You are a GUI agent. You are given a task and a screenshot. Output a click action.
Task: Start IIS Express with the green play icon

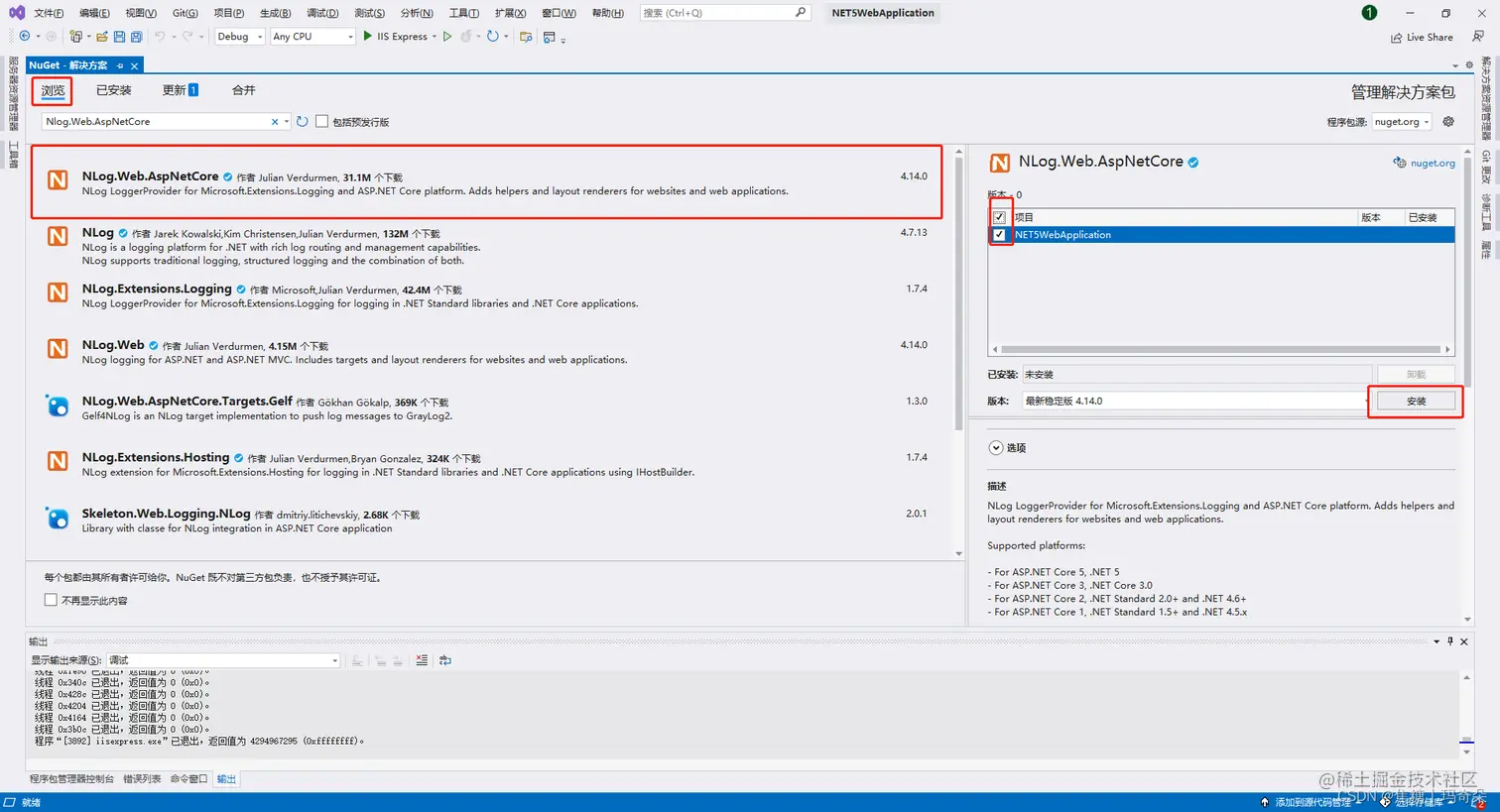(x=367, y=36)
